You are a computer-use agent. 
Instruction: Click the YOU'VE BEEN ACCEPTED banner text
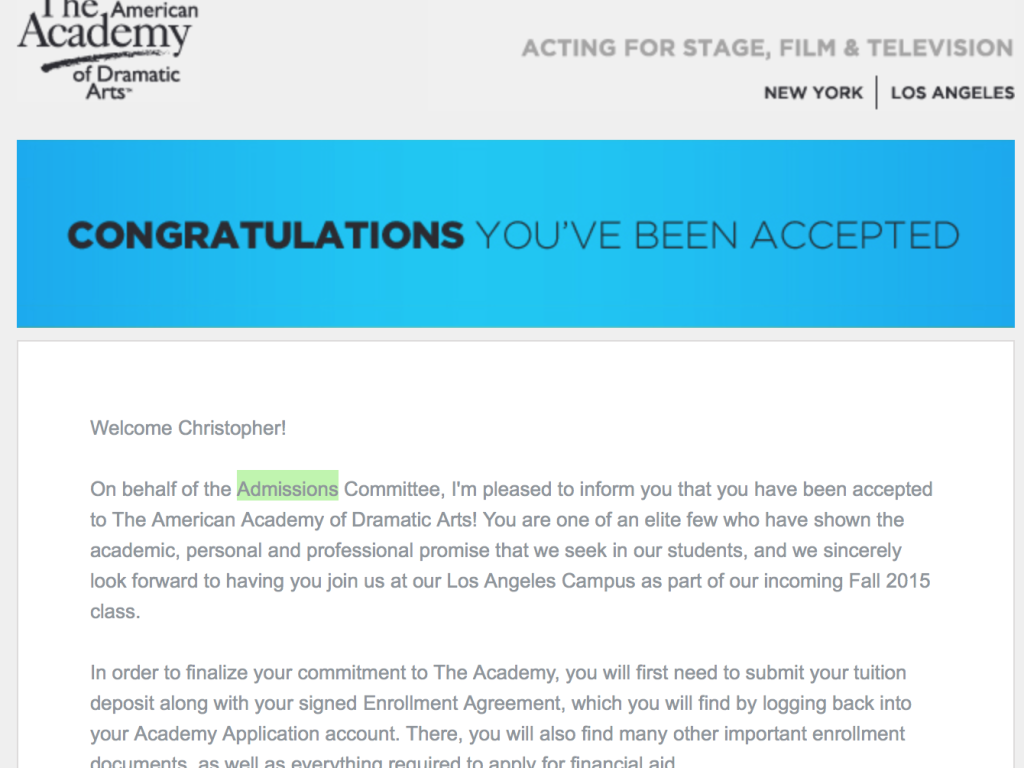(717, 235)
